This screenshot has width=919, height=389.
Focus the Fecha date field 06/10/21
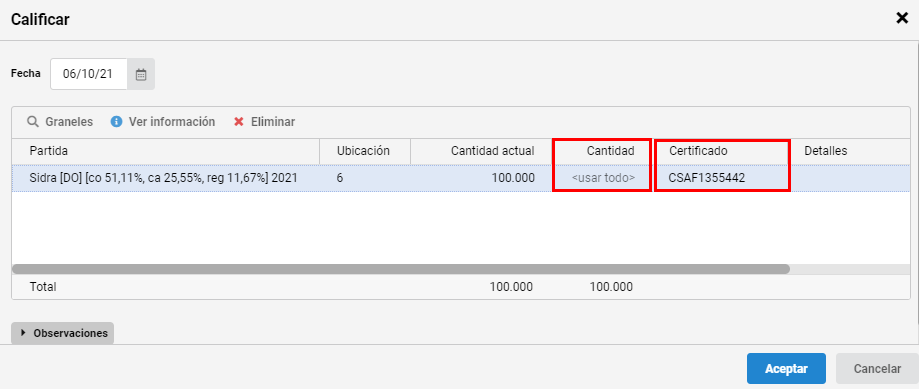pyautogui.click(x=89, y=74)
